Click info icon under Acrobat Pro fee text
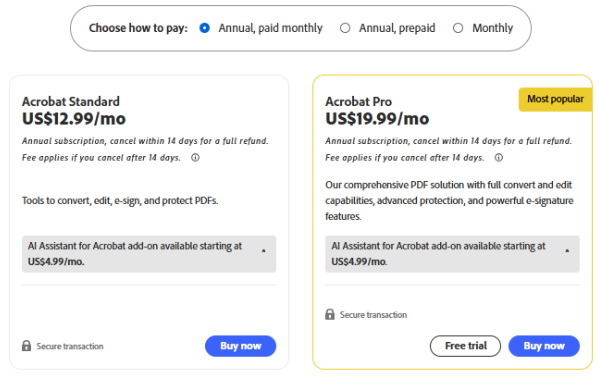The image size is (599, 382). pyautogui.click(x=499, y=158)
